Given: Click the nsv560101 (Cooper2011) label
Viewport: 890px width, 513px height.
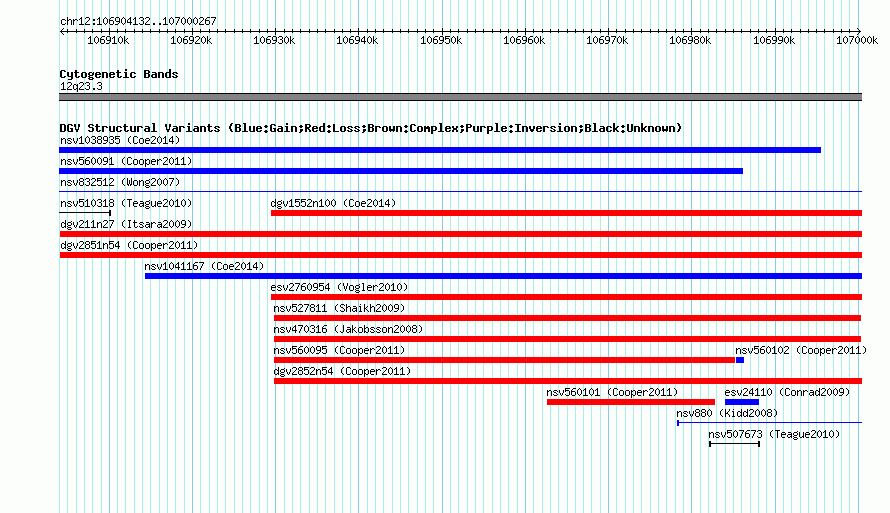Looking at the screenshot, I should pos(612,392).
